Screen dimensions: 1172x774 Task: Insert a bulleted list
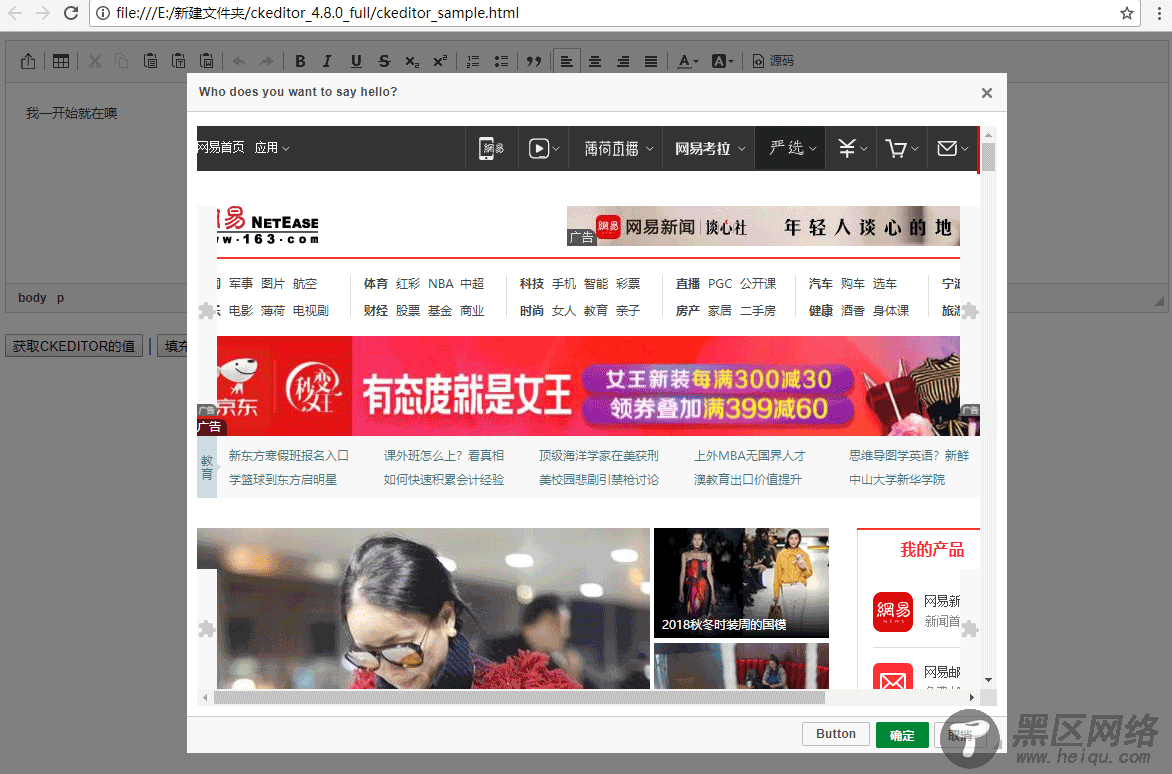(x=502, y=61)
